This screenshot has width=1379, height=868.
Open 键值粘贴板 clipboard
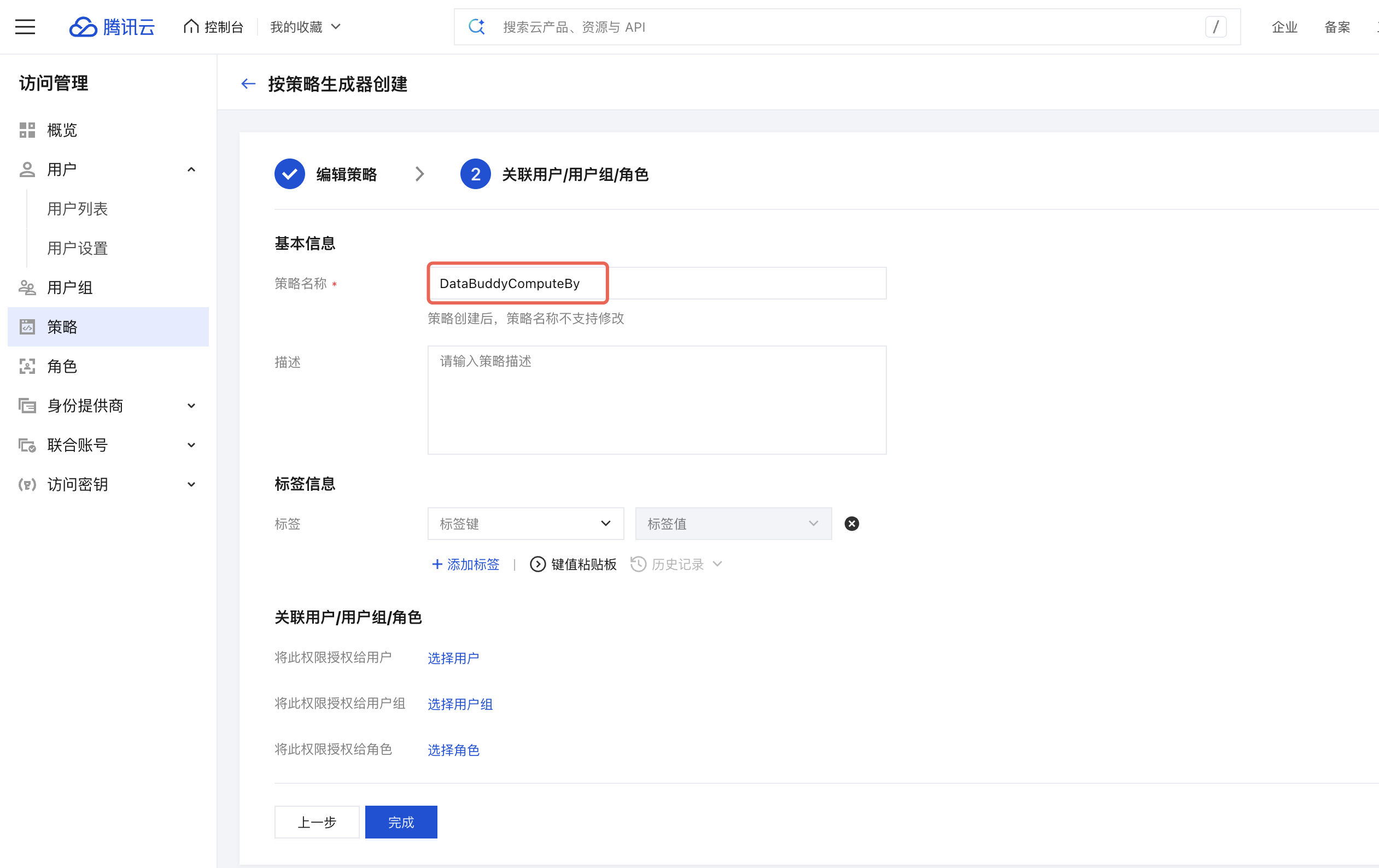point(573,565)
